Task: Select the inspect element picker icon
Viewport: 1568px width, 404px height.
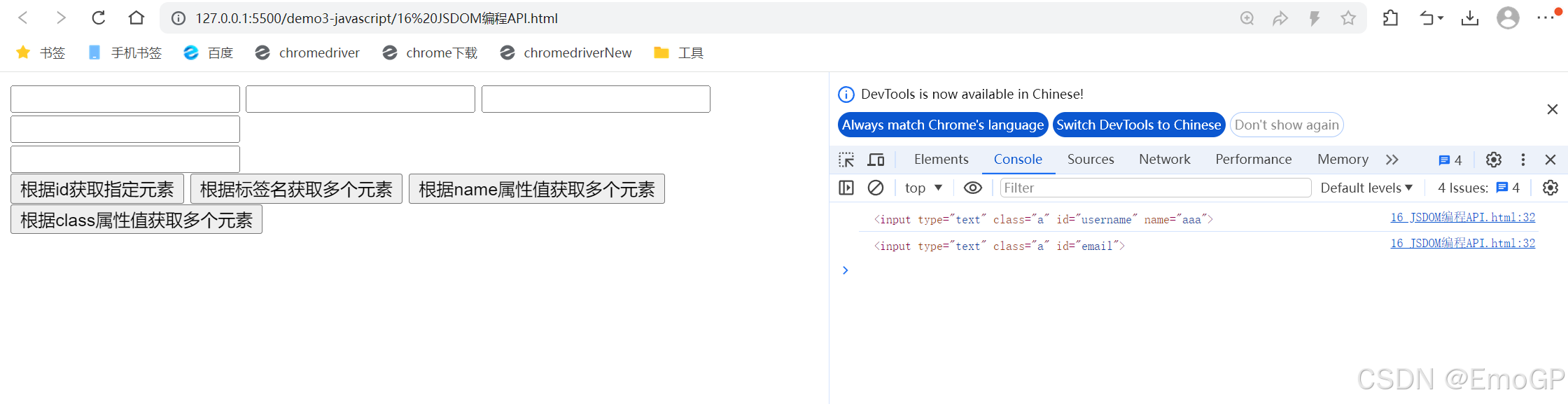Action: pyautogui.click(x=846, y=160)
